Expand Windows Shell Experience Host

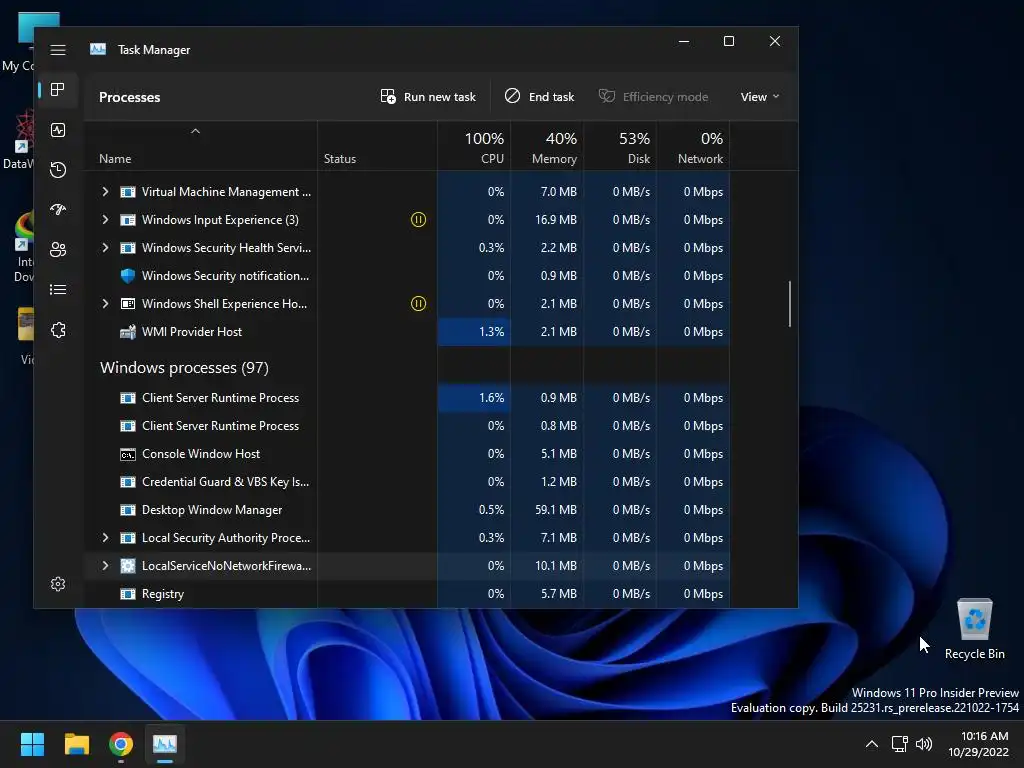point(105,304)
